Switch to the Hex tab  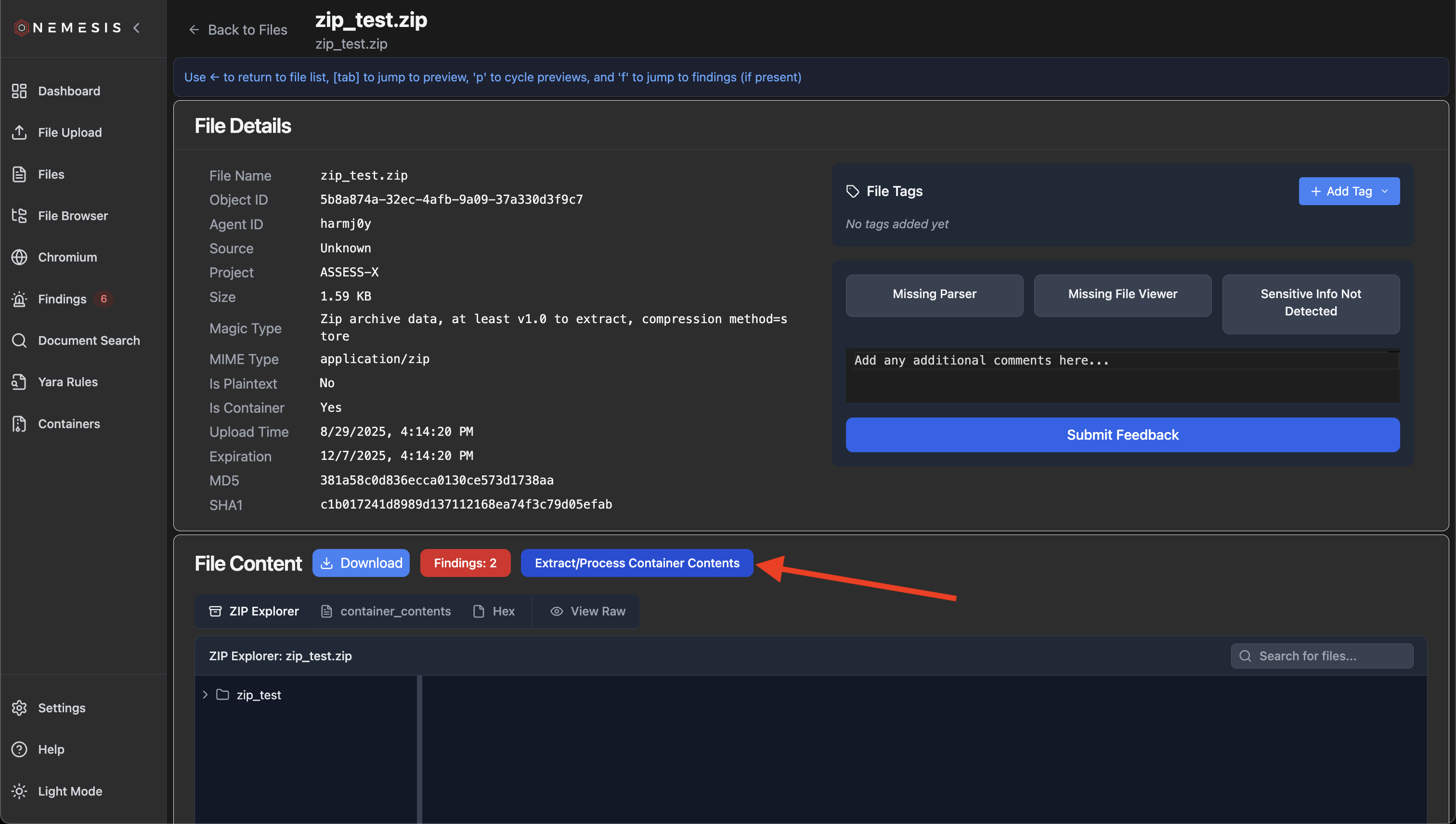point(494,611)
